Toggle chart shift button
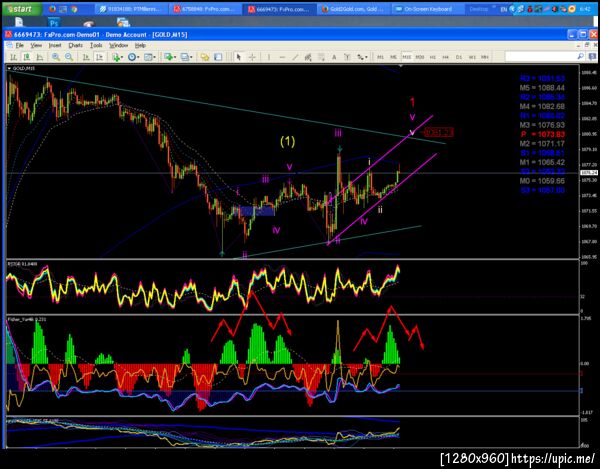 point(99,57)
